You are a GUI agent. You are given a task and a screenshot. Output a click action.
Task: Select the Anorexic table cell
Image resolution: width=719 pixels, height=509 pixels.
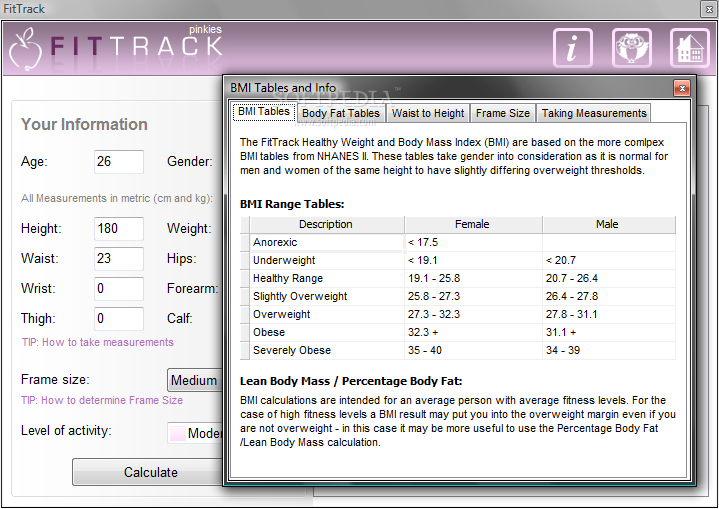coord(327,242)
